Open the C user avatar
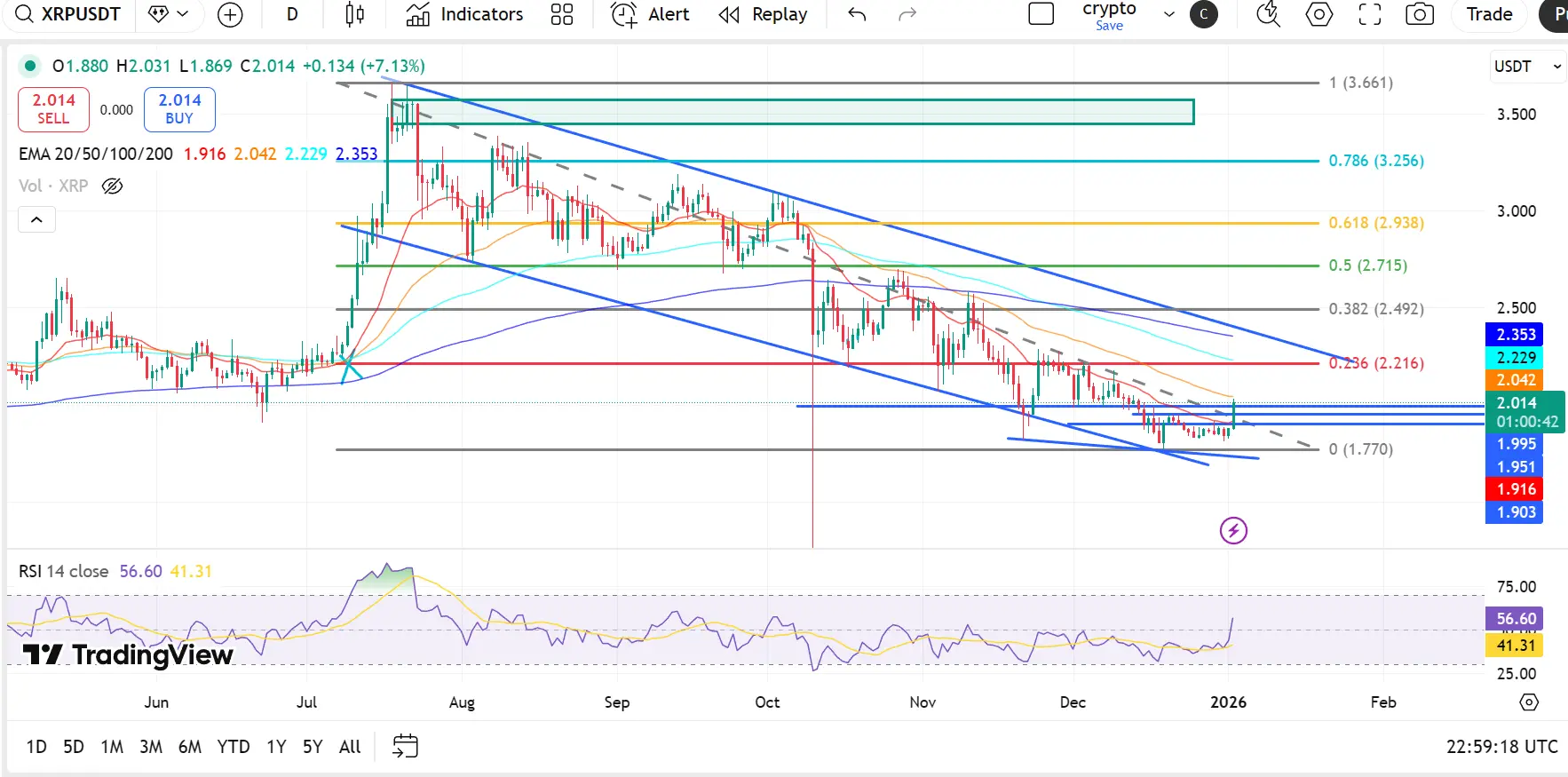Screen dimensions: 1568x777 click(1204, 14)
